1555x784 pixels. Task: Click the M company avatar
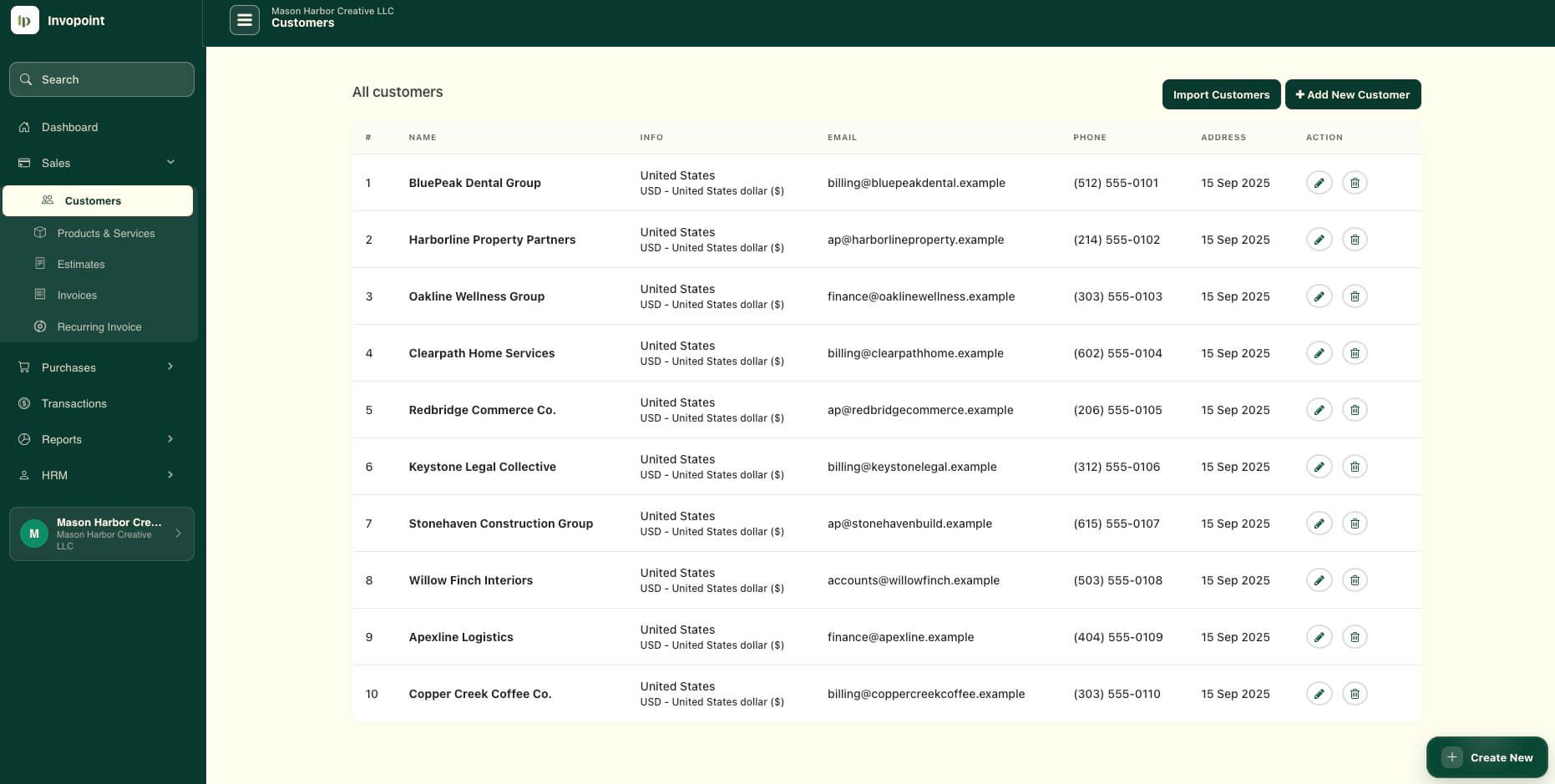pos(34,534)
